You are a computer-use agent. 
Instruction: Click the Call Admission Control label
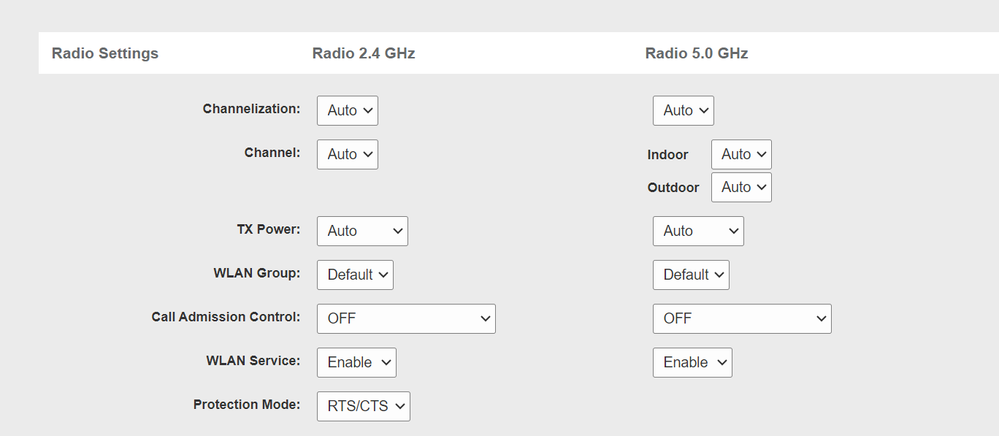click(226, 317)
